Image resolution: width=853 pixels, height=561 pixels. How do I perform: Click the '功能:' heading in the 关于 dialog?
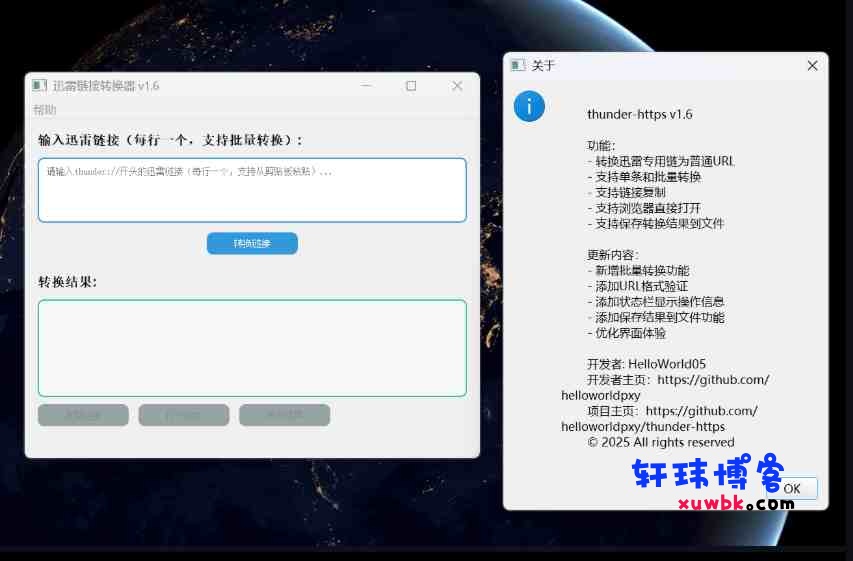click(601, 146)
